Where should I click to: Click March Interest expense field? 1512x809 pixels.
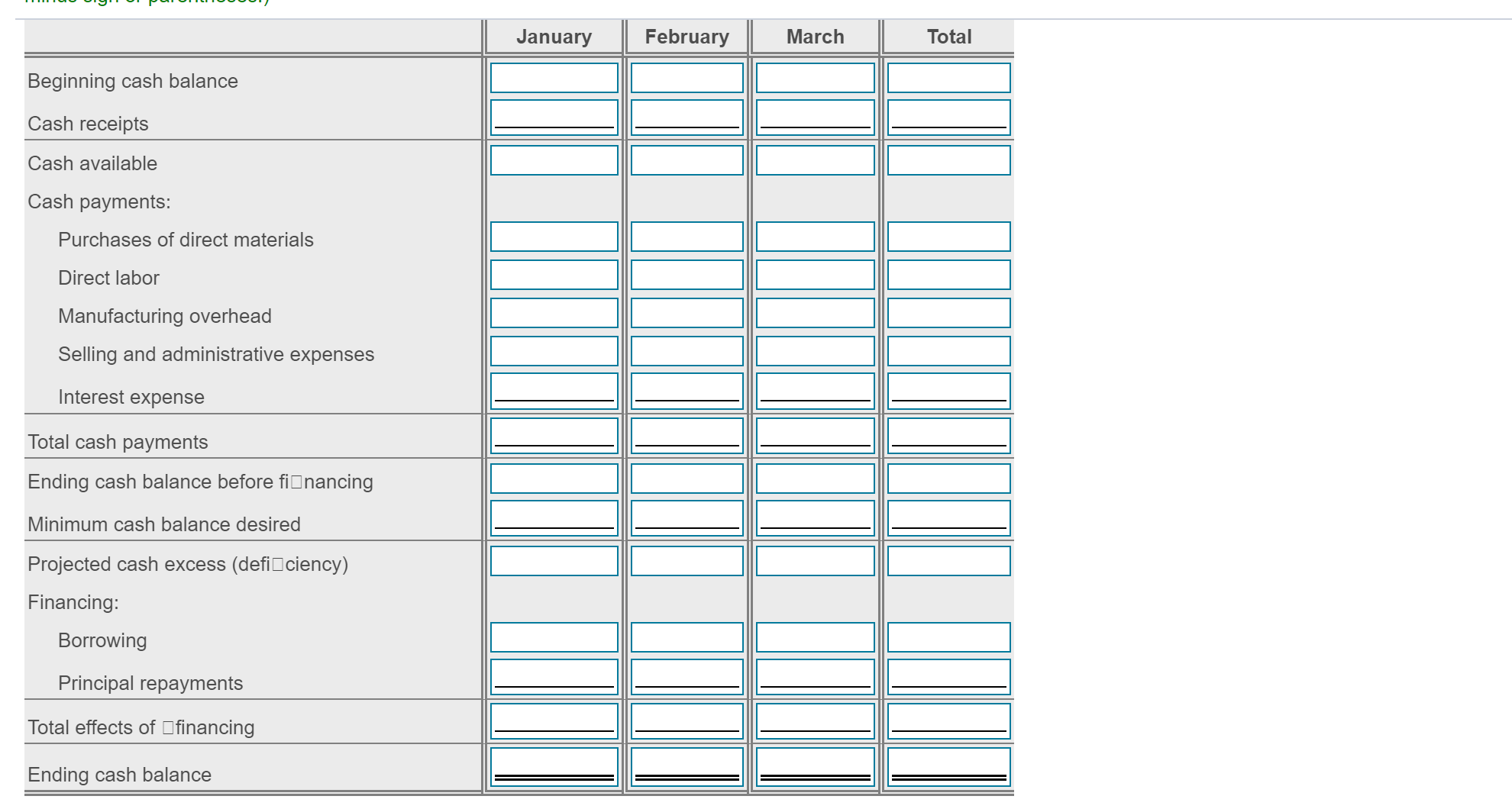coord(815,391)
